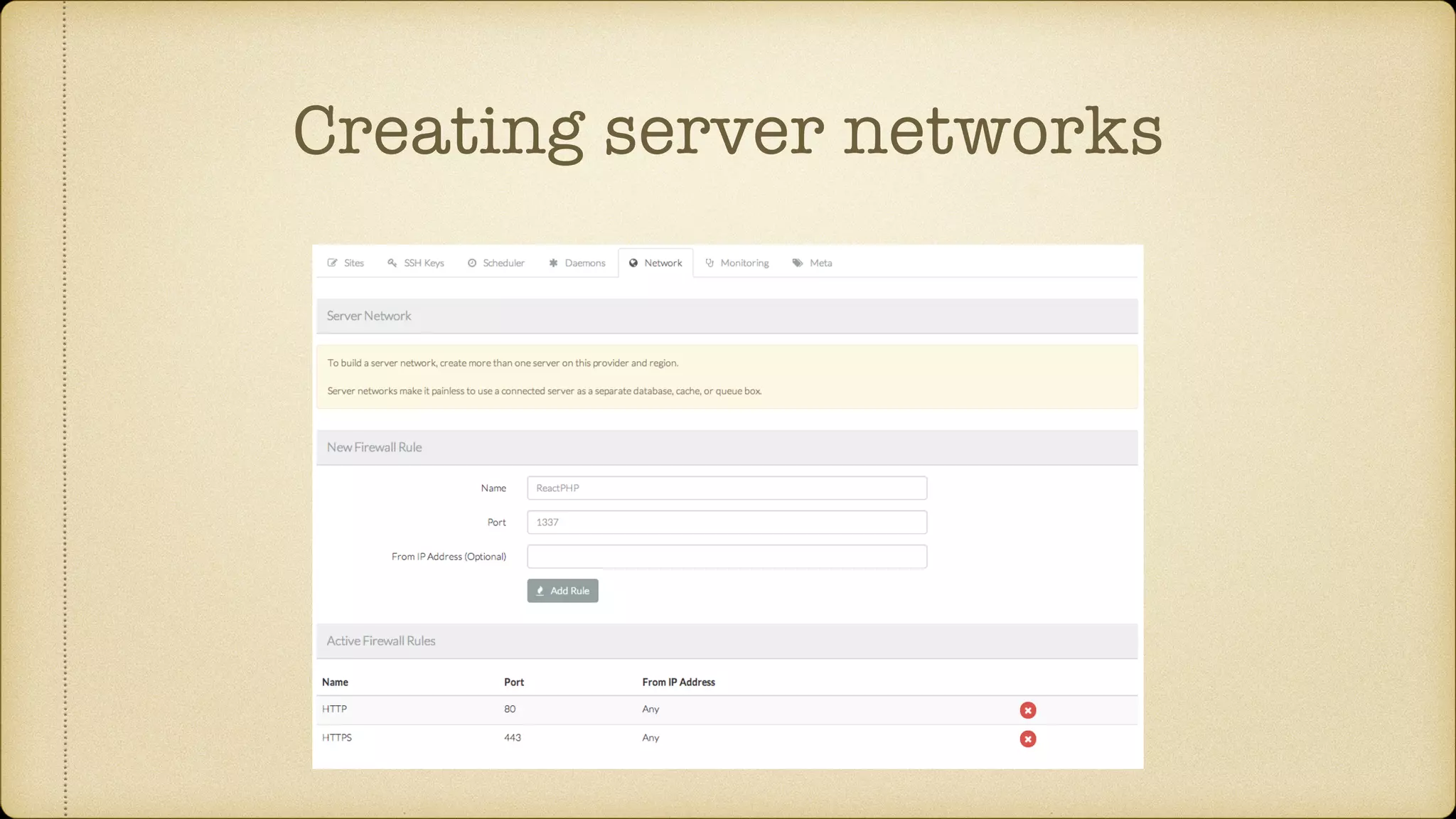Image resolution: width=1456 pixels, height=819 pixels.
Task: Click the Server Network section heading
Action: [369, 316]
